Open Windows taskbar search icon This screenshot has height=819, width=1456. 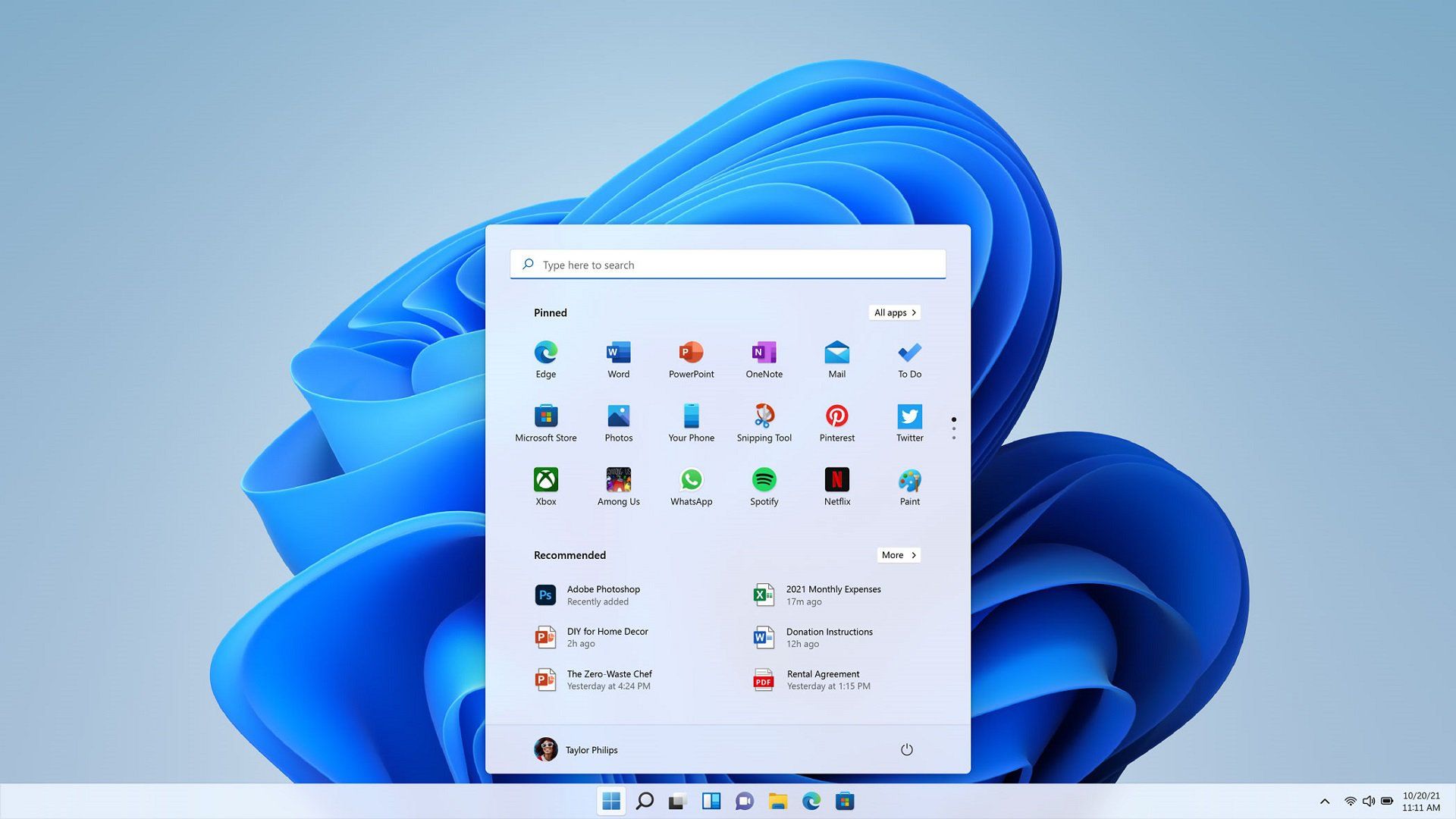644,801
